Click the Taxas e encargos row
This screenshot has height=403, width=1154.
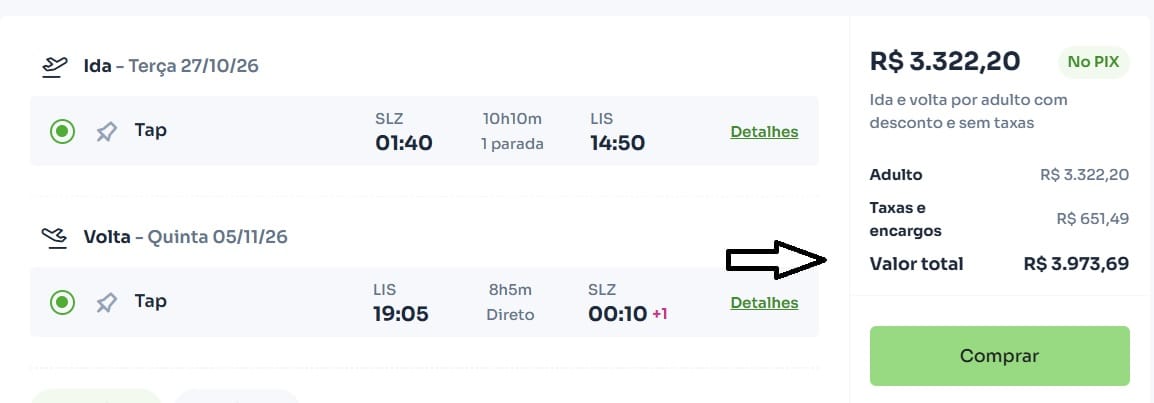[999, 219]
